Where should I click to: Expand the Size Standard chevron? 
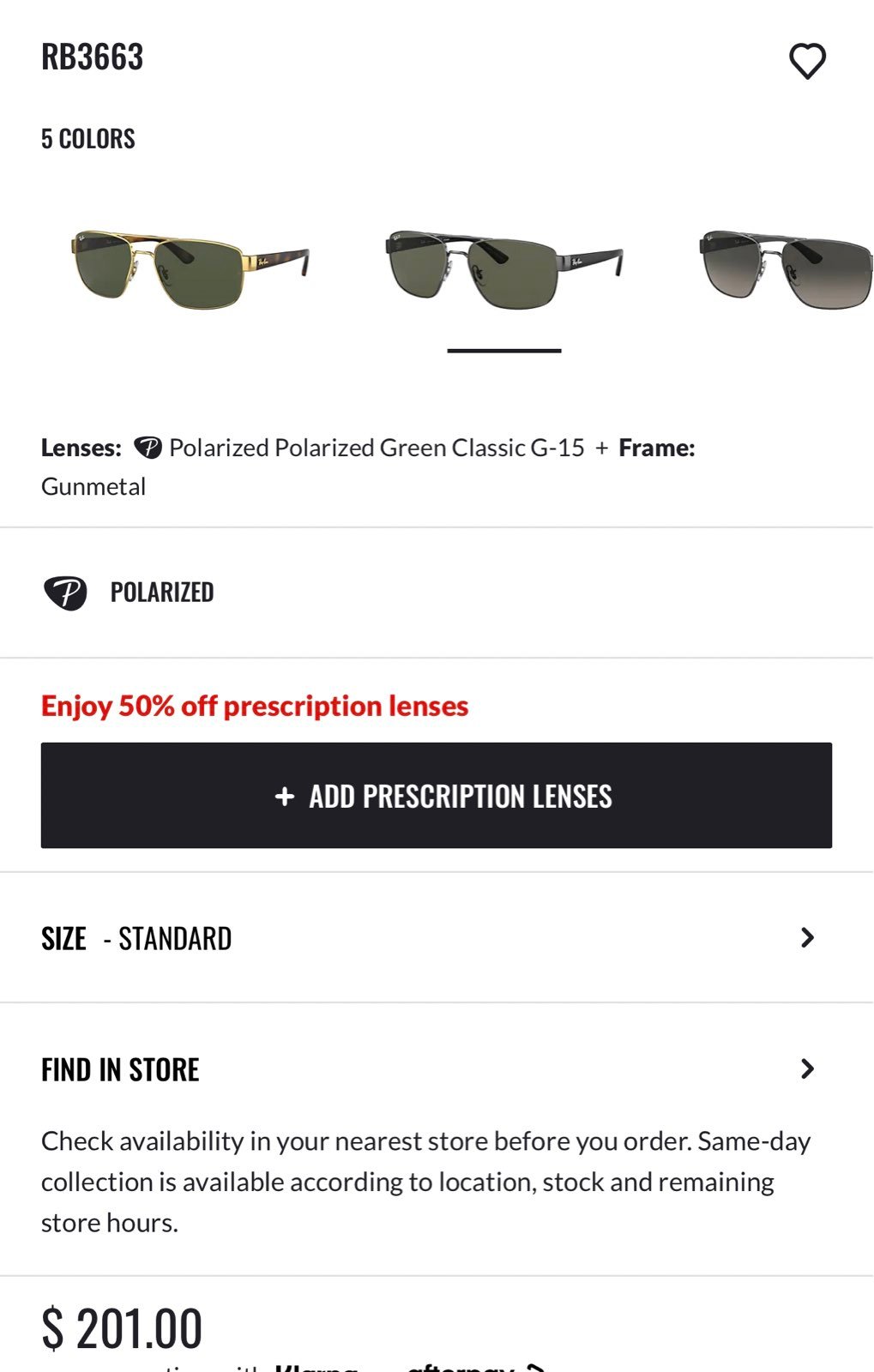point(807,937)
